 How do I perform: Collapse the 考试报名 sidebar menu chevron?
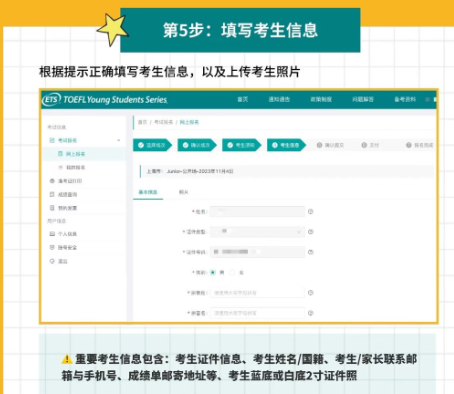click(119, 140)
